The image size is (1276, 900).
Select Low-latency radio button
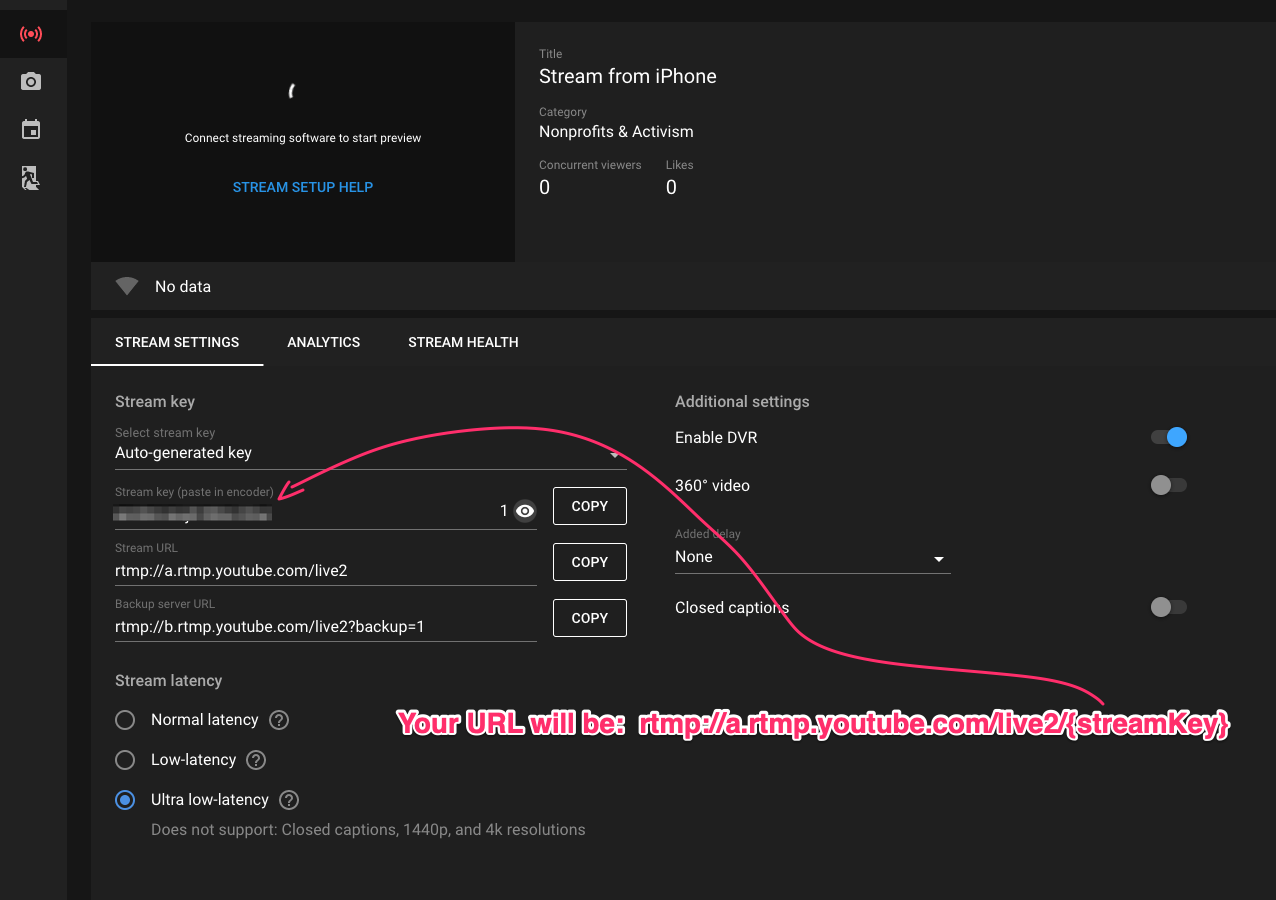(x=125, y=760)
